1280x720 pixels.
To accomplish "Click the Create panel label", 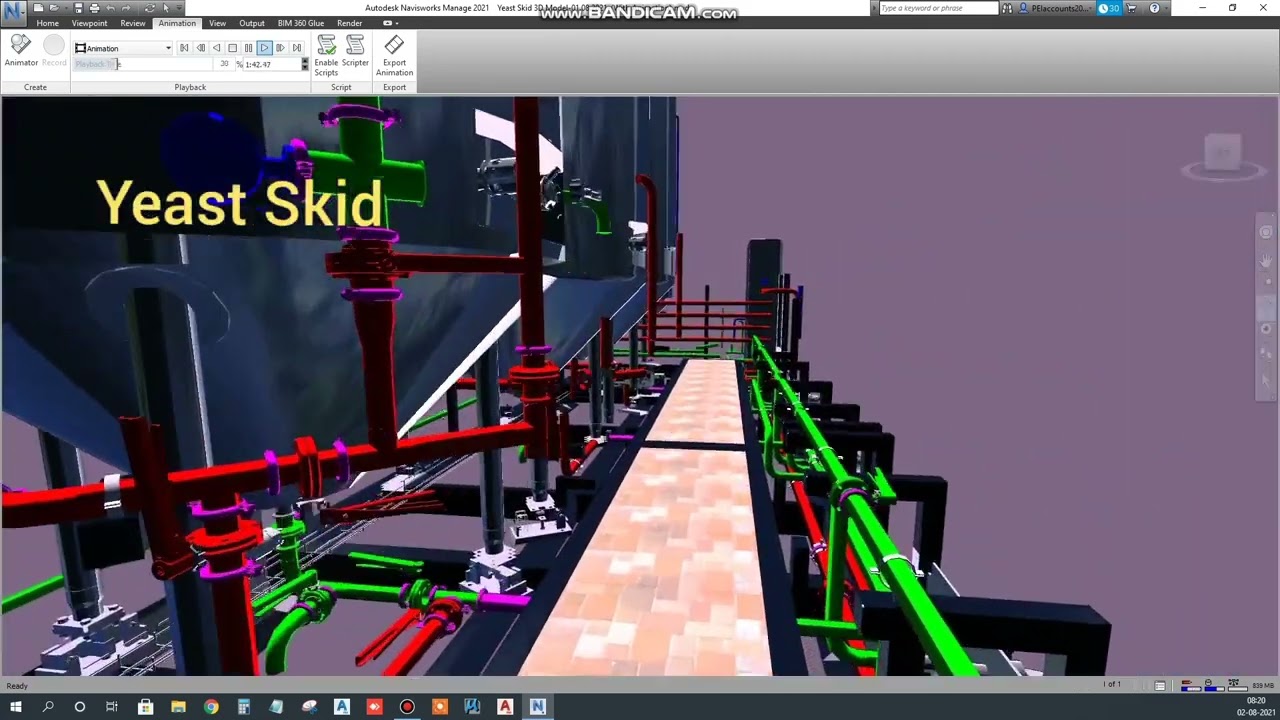I will click(x=35, y=87).
